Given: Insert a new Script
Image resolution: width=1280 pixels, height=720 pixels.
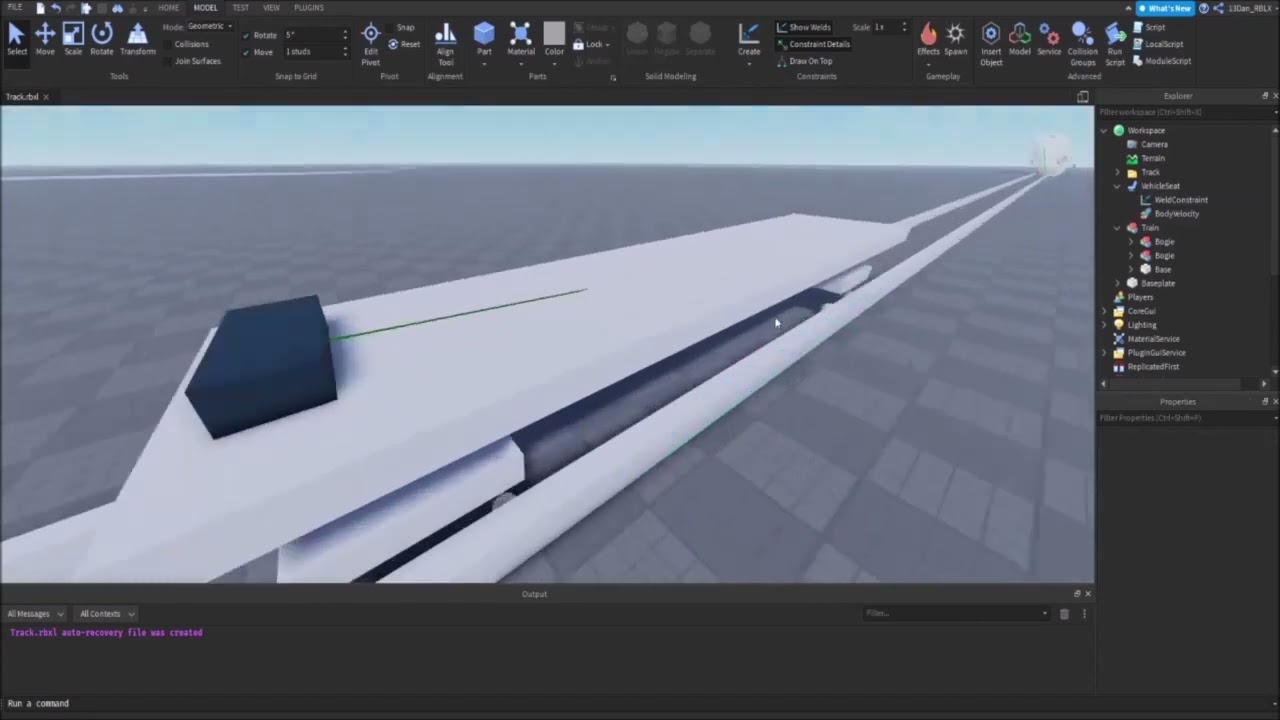Looking at the screenshot, I should click(1148, 27).
